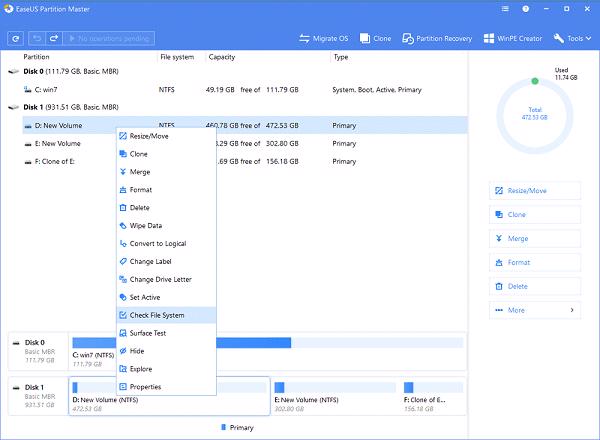Select Change Drive Letter menu entry
This screenshot has width=600, height=440.
point(160,279)
